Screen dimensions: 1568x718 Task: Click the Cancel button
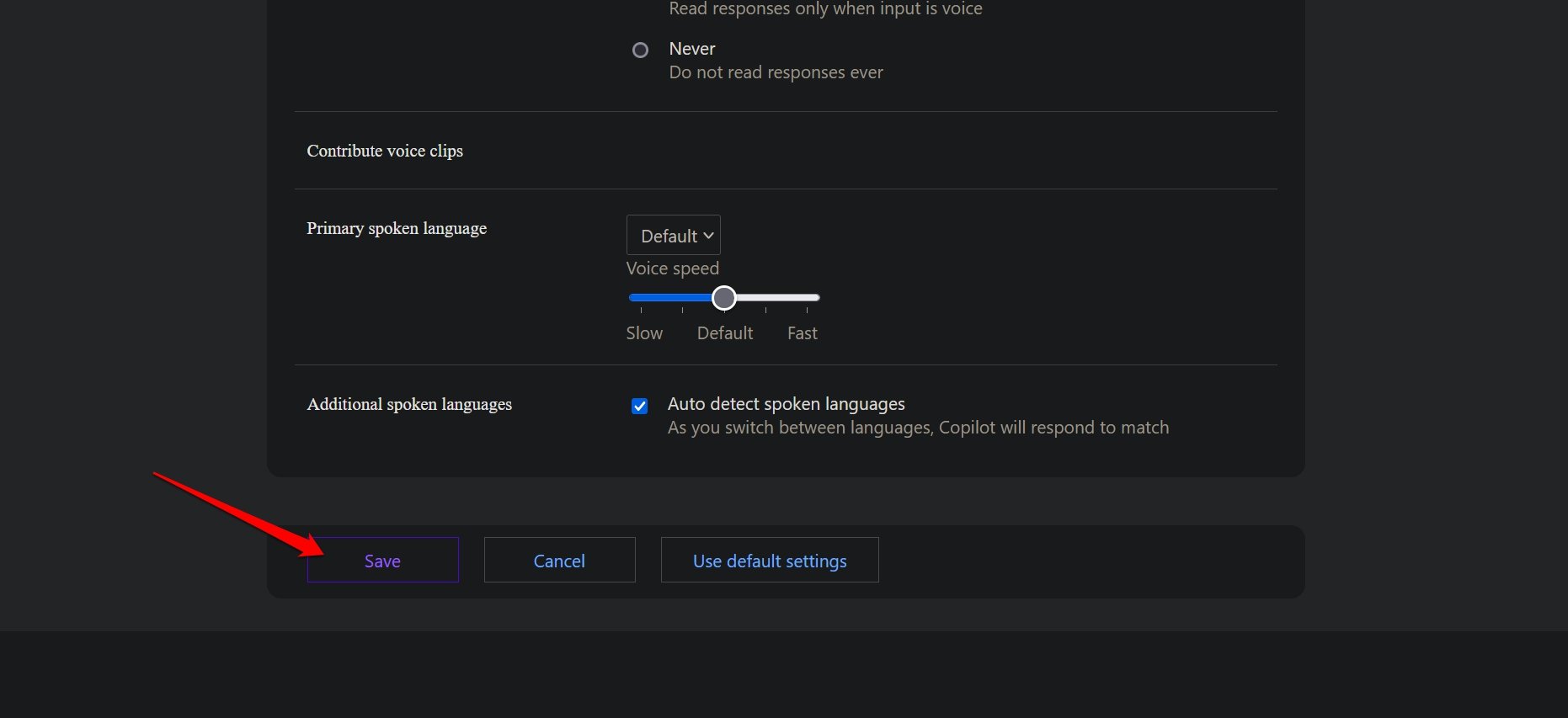pyautogui.click(x=559, y=560)
